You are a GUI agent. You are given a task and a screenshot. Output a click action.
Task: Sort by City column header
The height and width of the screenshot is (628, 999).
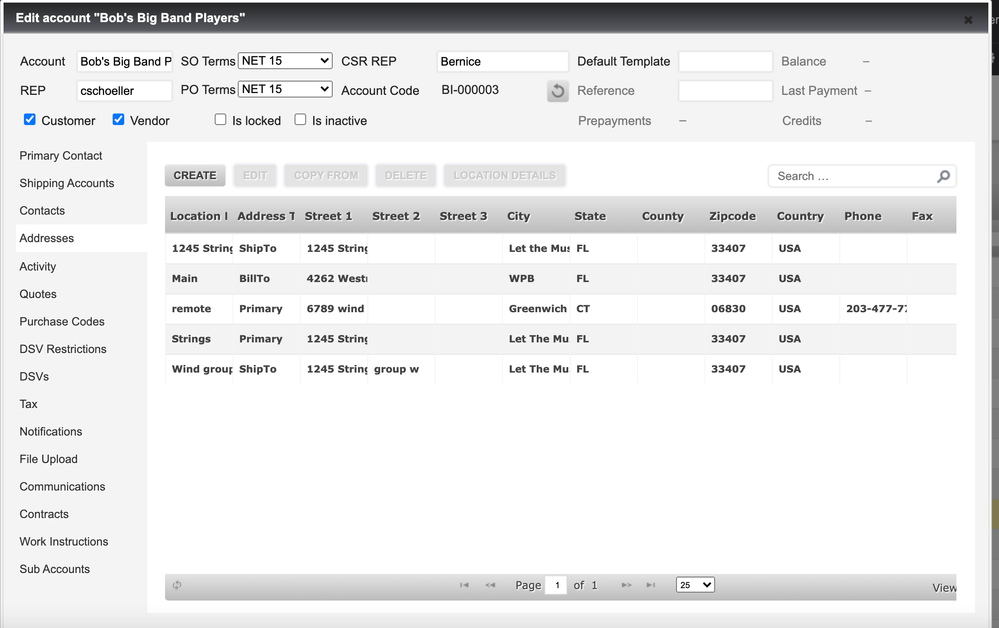click(536, 216)
